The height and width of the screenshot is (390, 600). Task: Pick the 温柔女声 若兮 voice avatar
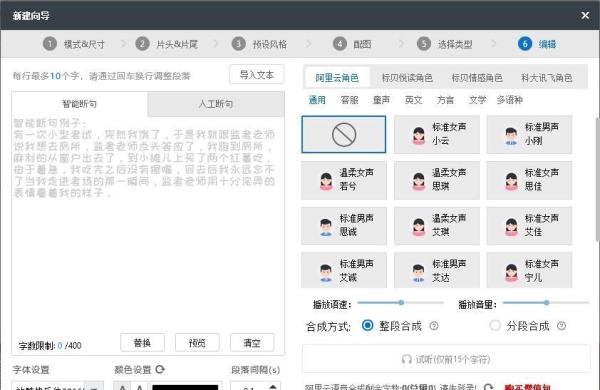click(326, 181)
